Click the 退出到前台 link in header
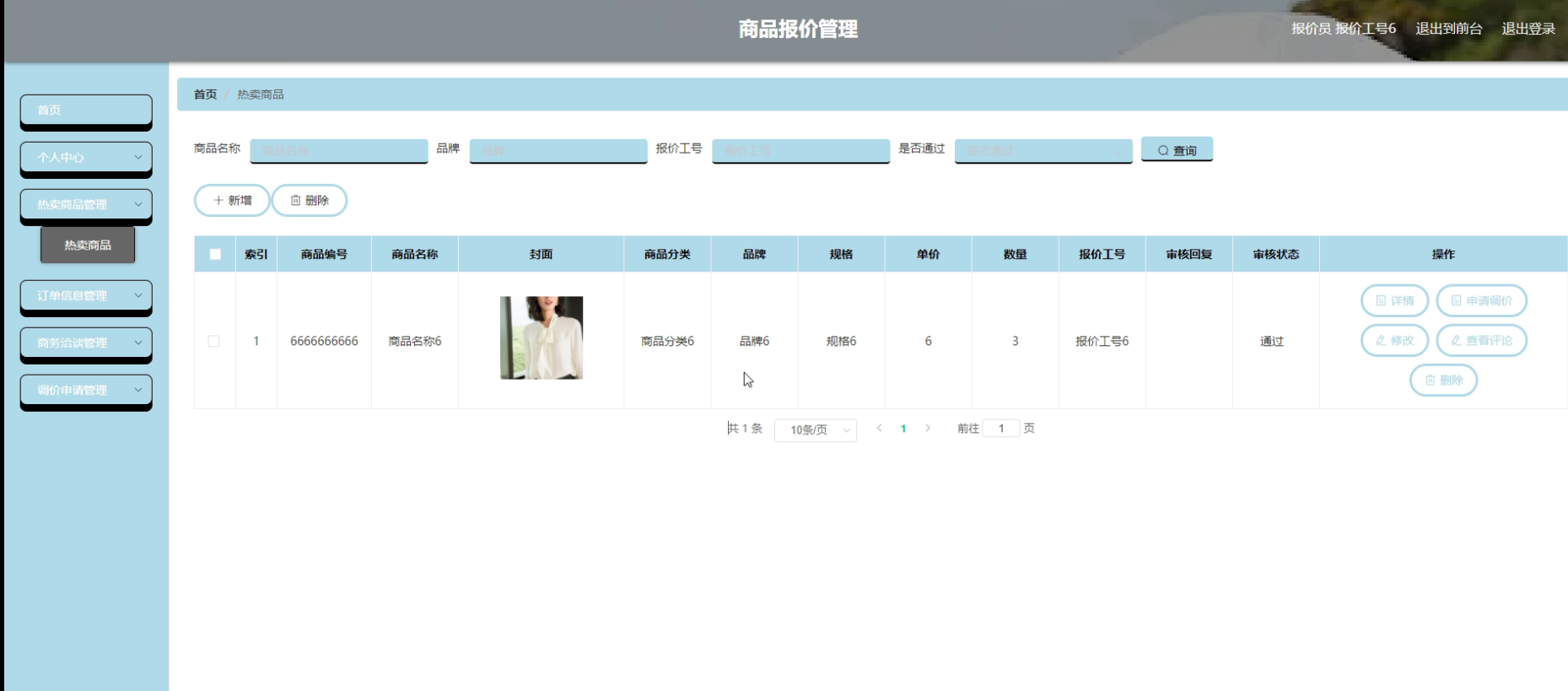Image resolution: width=1568 pixels, height=691 pixels. tap(1449, 29)
